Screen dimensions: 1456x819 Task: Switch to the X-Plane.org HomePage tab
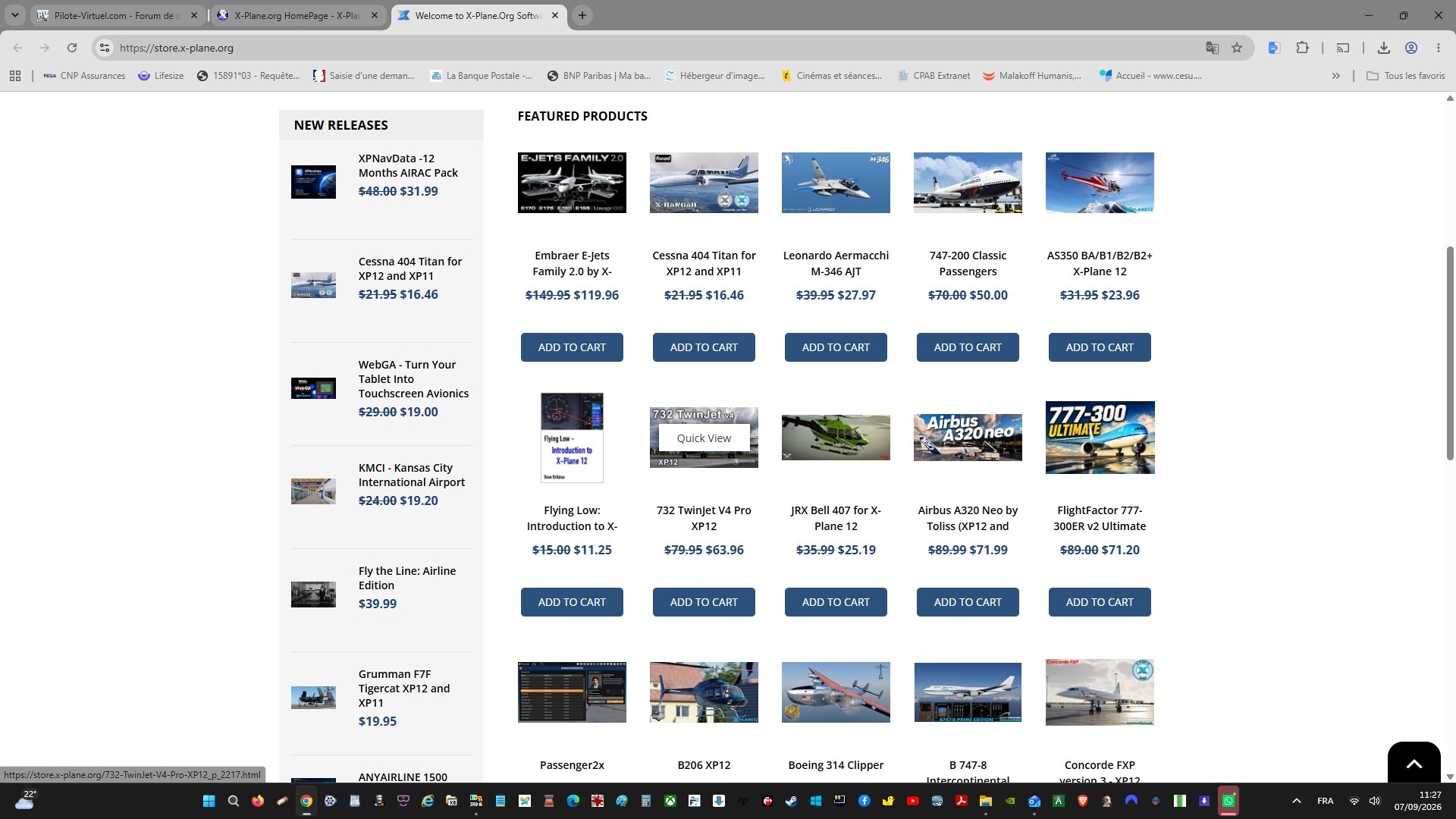299,15
